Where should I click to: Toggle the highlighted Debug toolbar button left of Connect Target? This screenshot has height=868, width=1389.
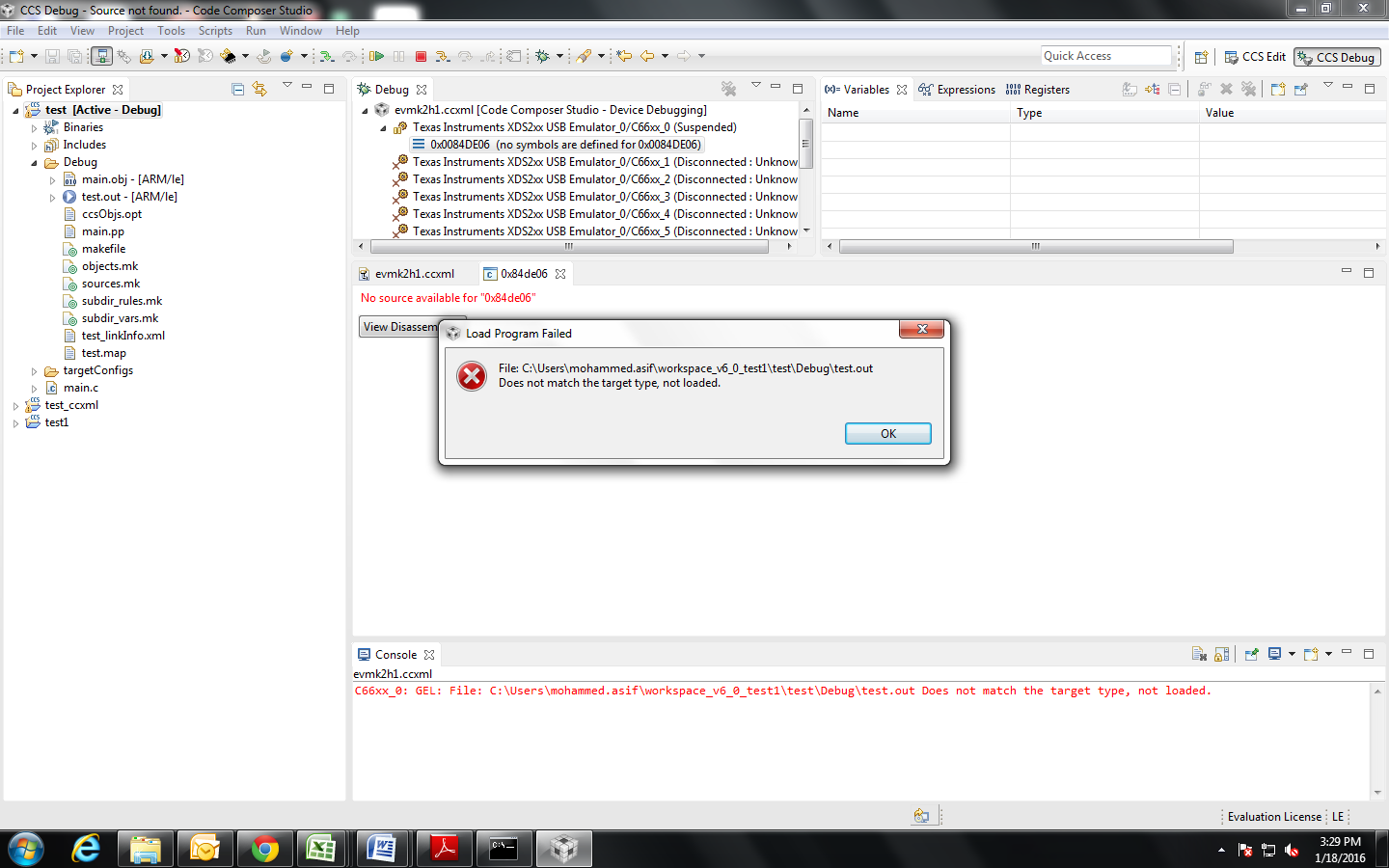(101, 57)
